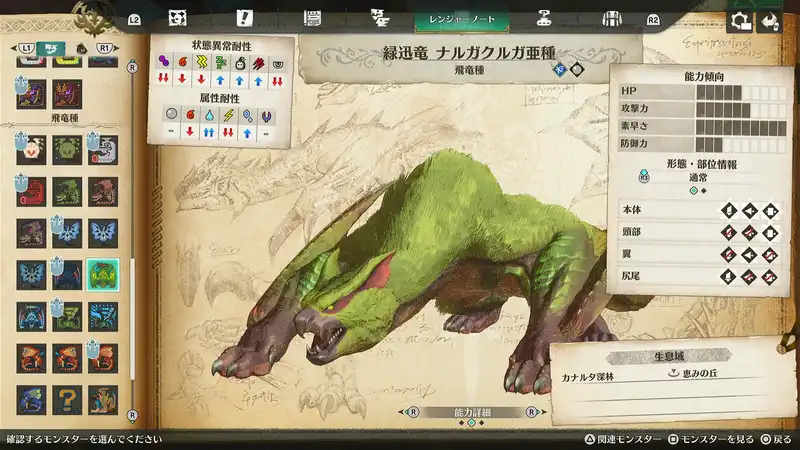Image resolution: width=800 pixels, height=450 pixels.
Task: Click the R2 shoulder button indicator
Action: click(x=653, y=20)
